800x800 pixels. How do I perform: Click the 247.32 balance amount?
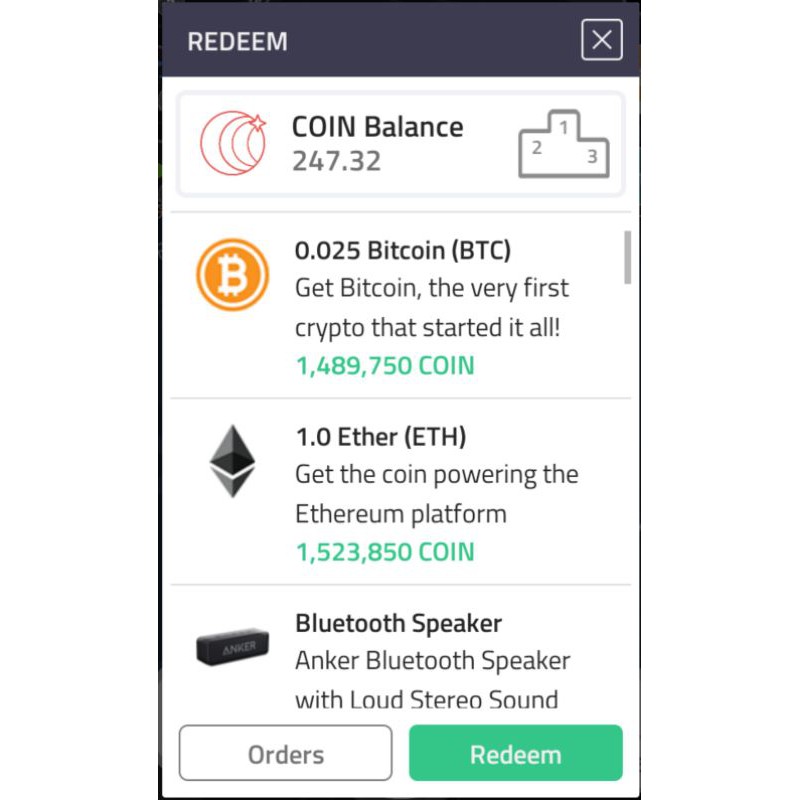(336, 161)
